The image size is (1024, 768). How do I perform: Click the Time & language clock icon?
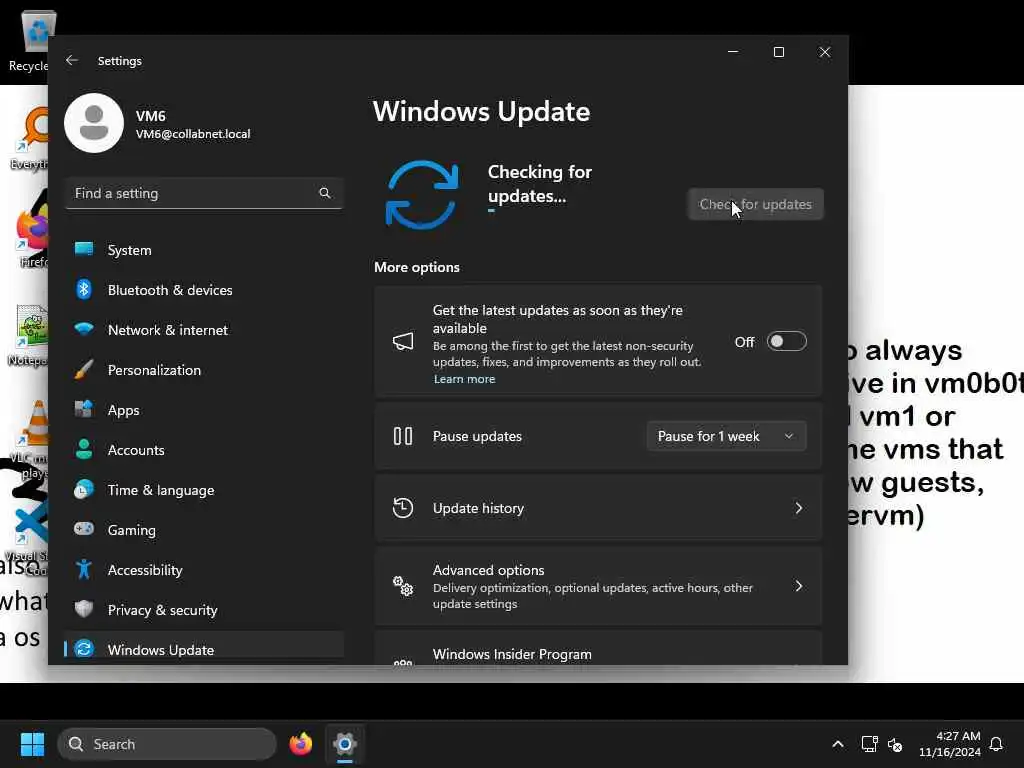[84, 489]
